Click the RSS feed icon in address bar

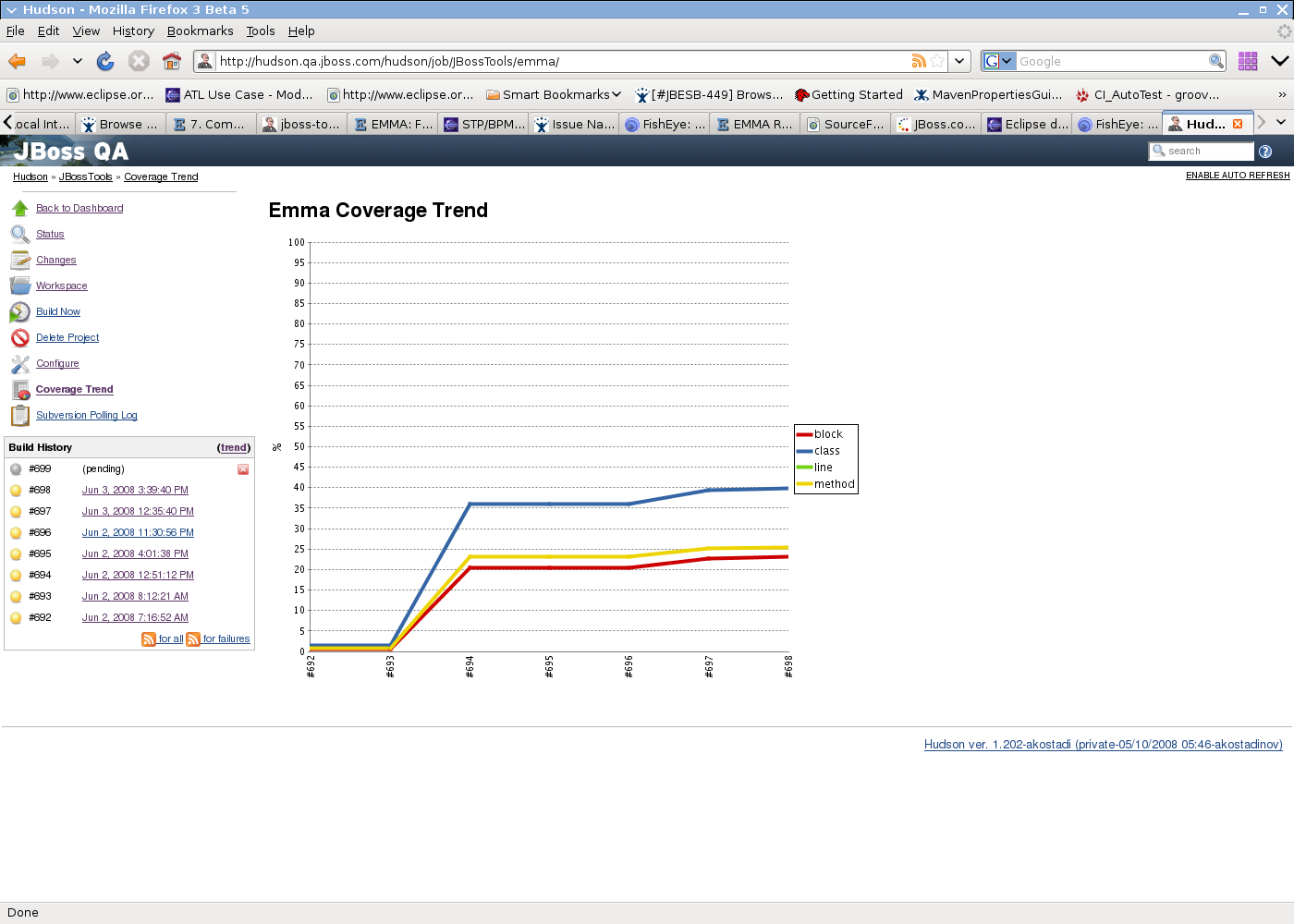pos(919,61)
